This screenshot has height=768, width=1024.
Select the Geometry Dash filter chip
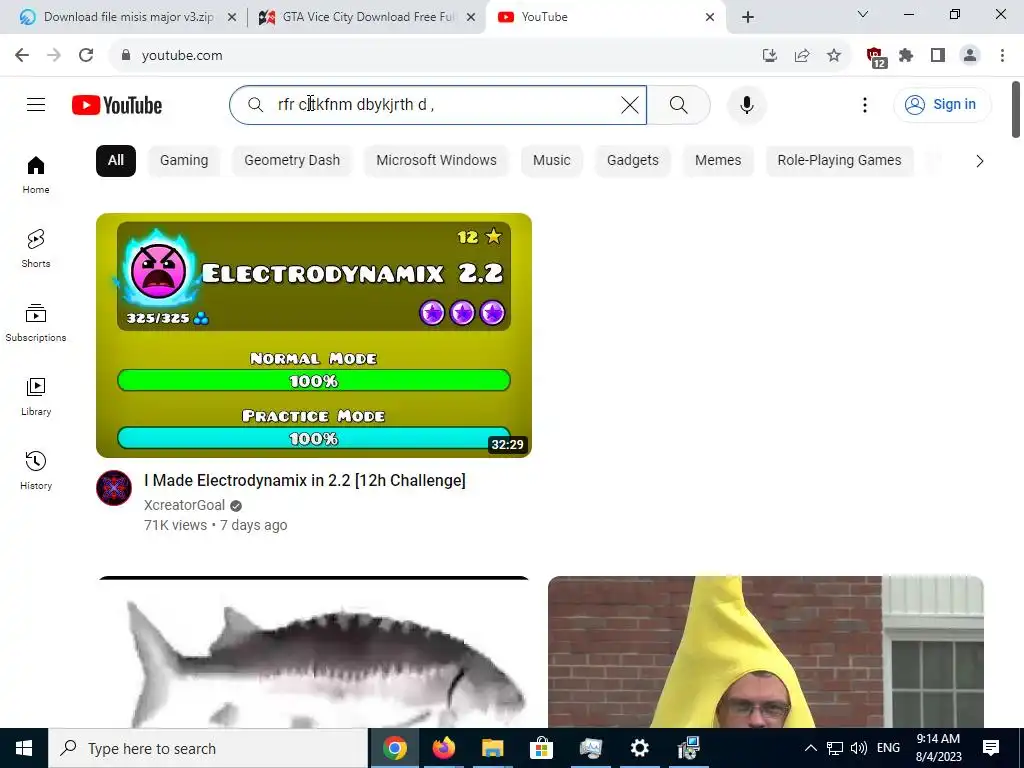292,161
